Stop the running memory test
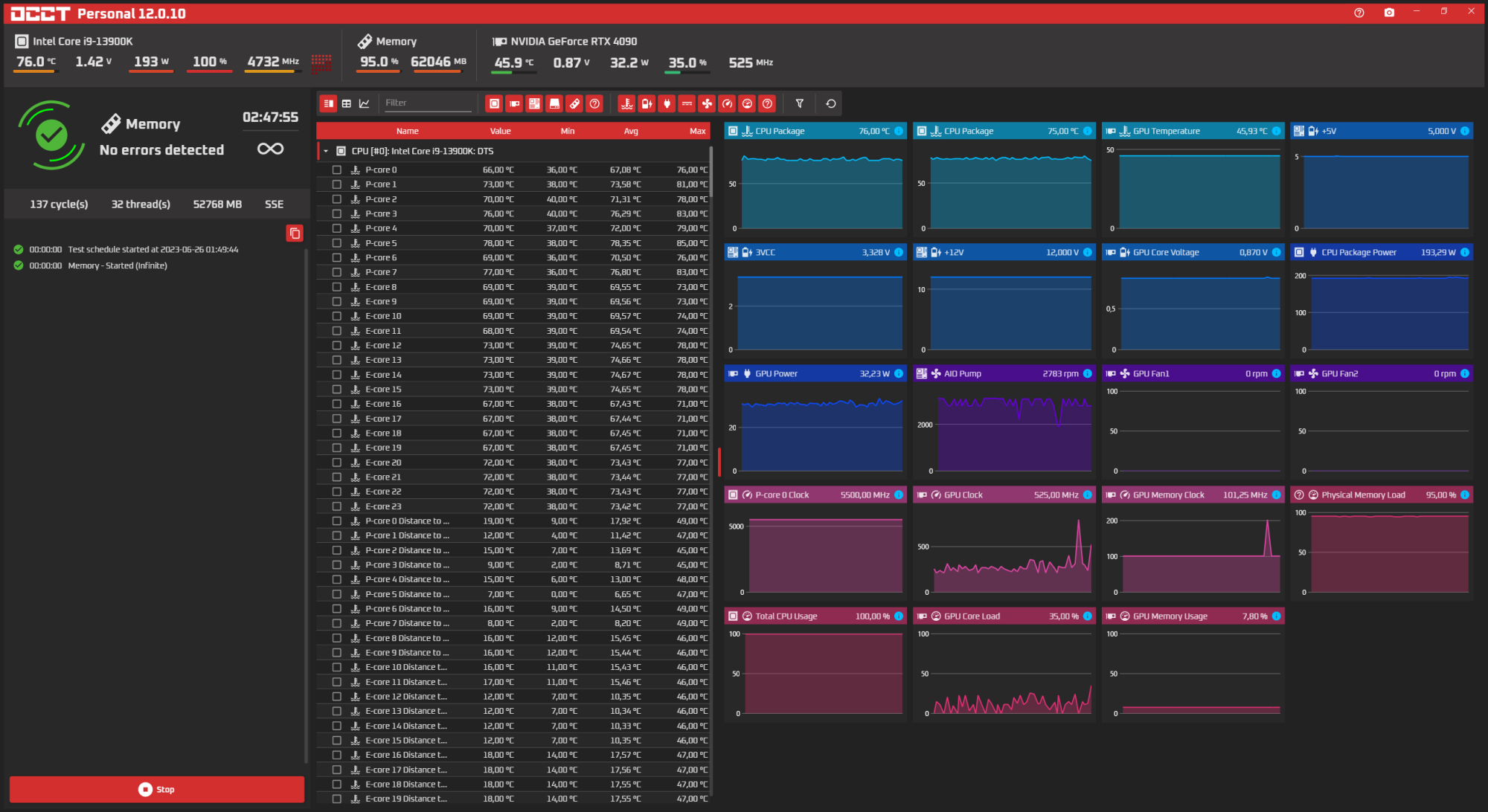 click(x=157, y=790)
